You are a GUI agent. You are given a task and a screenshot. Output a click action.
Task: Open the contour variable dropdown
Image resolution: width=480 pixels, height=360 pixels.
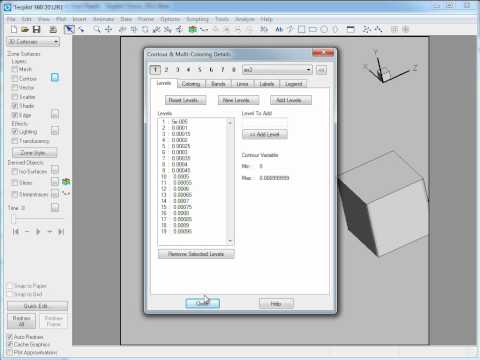click(x=277, y=70)
